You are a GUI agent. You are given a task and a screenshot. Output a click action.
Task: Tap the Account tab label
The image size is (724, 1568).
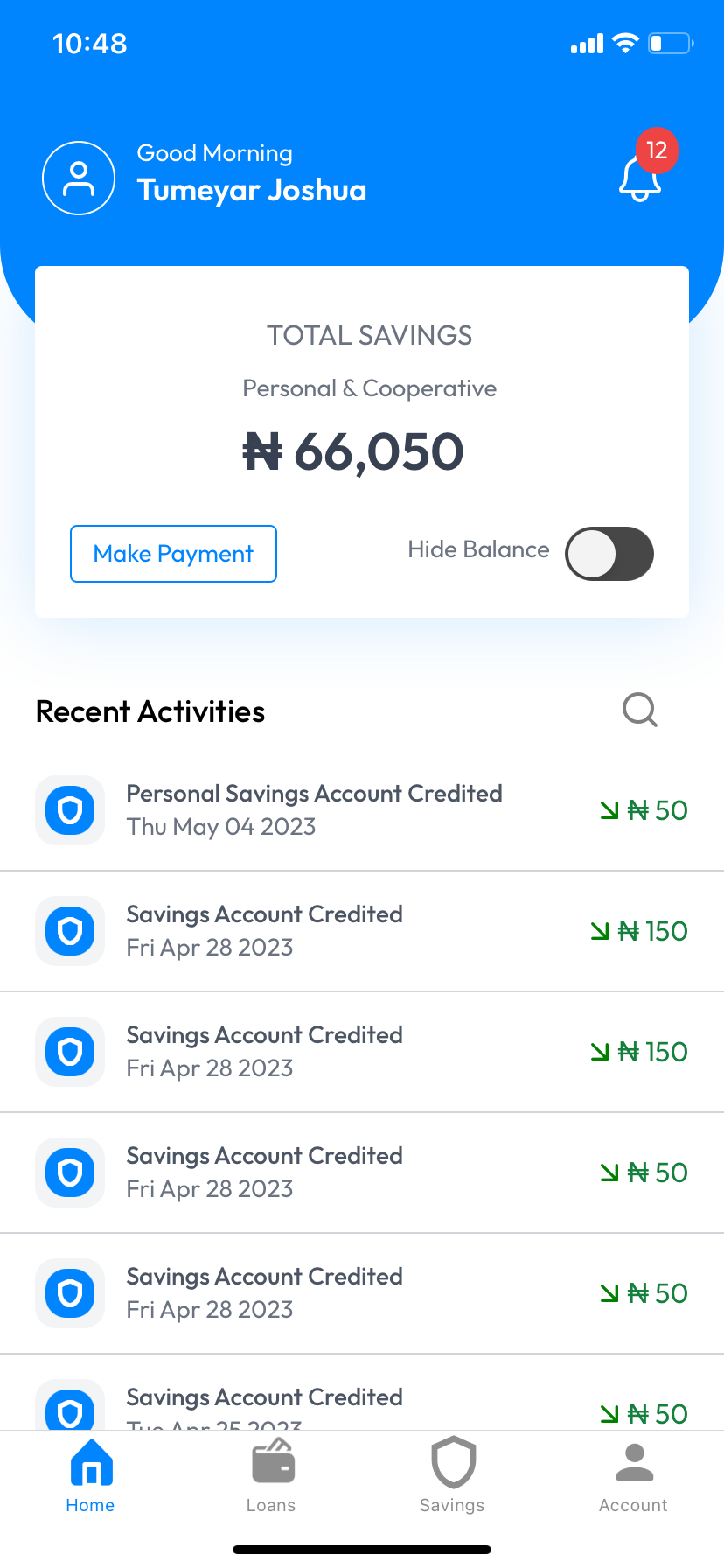[x=633, y=1505]
